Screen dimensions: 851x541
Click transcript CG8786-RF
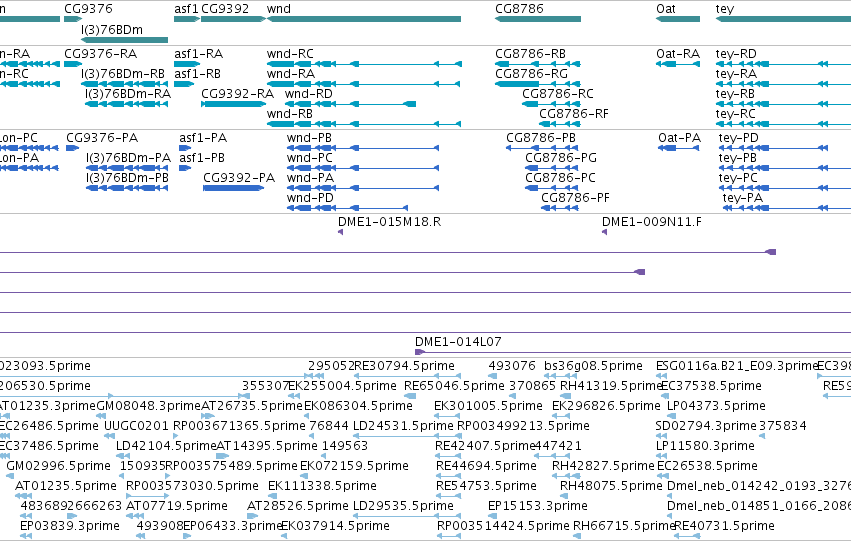click(558, 124)
